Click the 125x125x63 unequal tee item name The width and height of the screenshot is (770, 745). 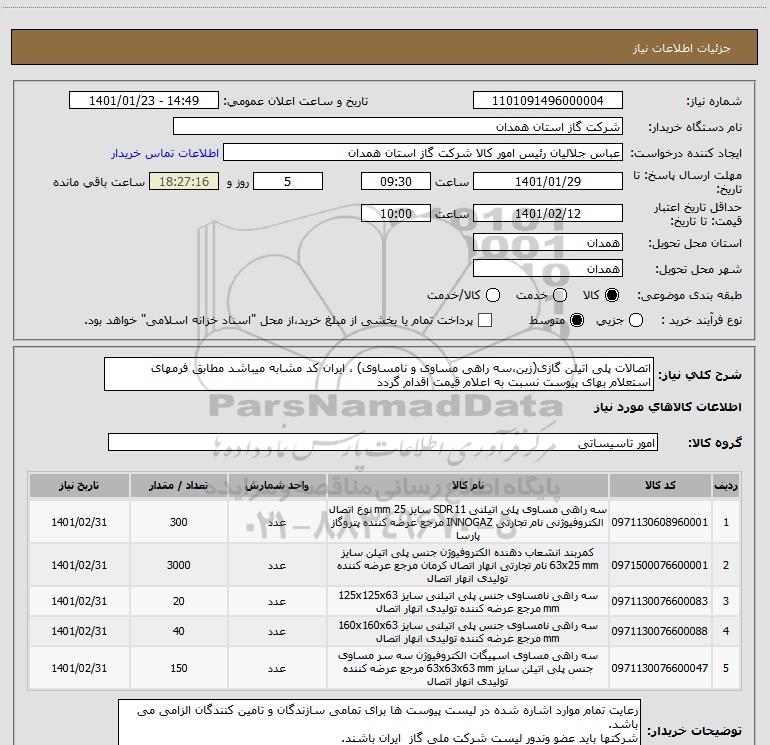pos(468,602)
